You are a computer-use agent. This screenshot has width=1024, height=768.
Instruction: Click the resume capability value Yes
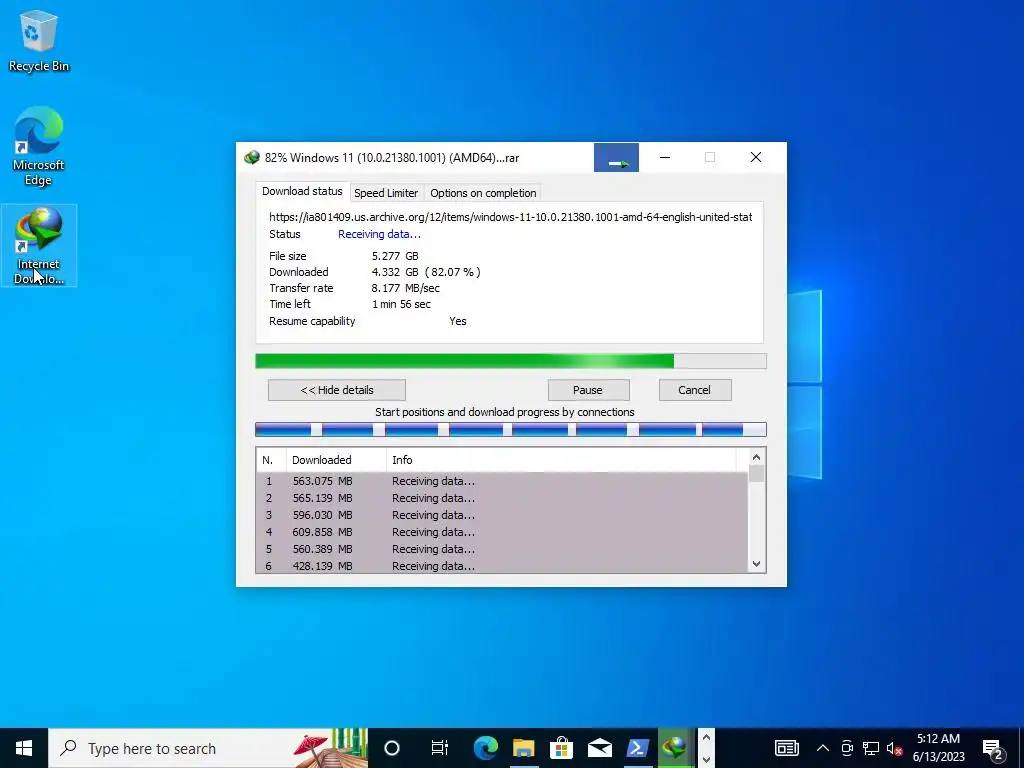(x=458, y=321)
